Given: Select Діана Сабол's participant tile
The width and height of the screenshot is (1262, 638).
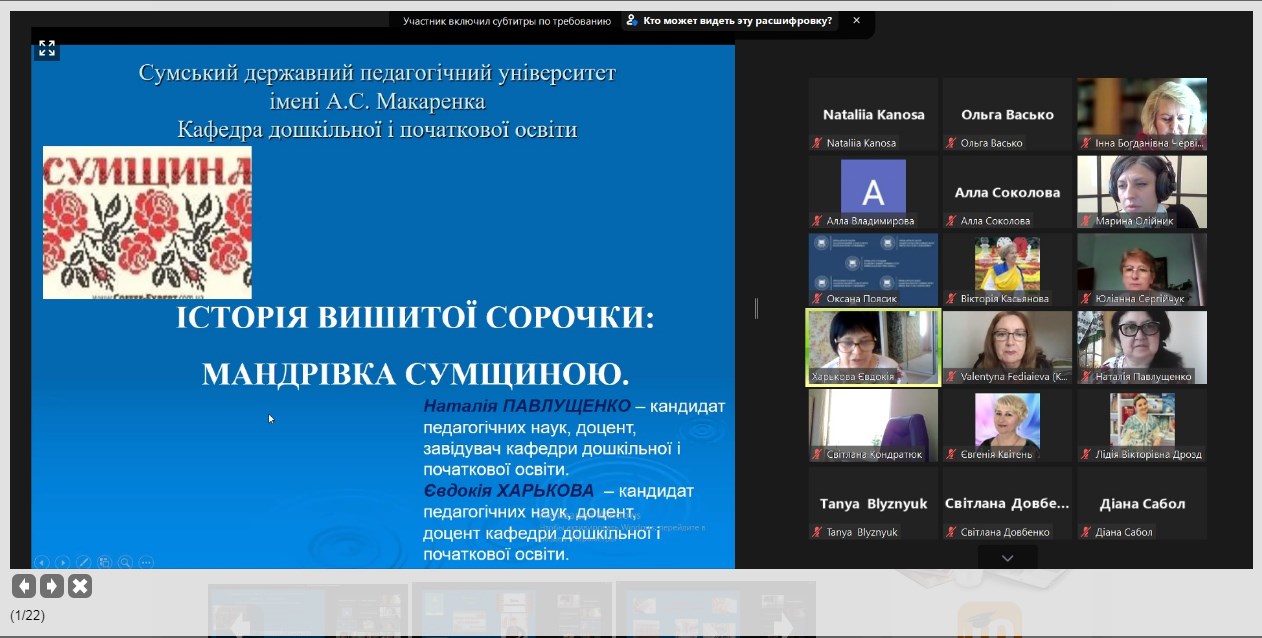Looking at the screenshot, I should click(1142, 503).
